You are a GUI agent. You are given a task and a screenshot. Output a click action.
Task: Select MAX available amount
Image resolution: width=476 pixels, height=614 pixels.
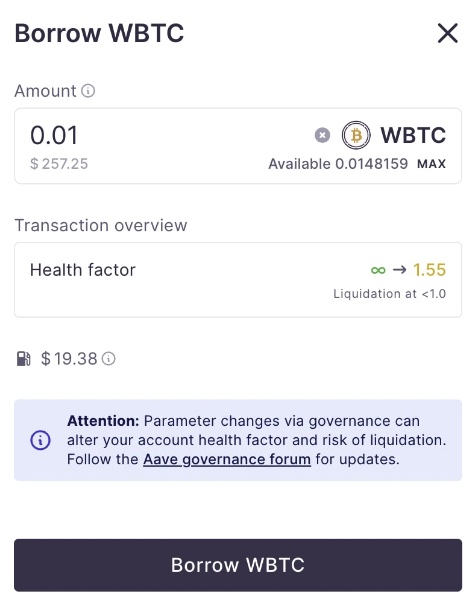click(431, 164)
